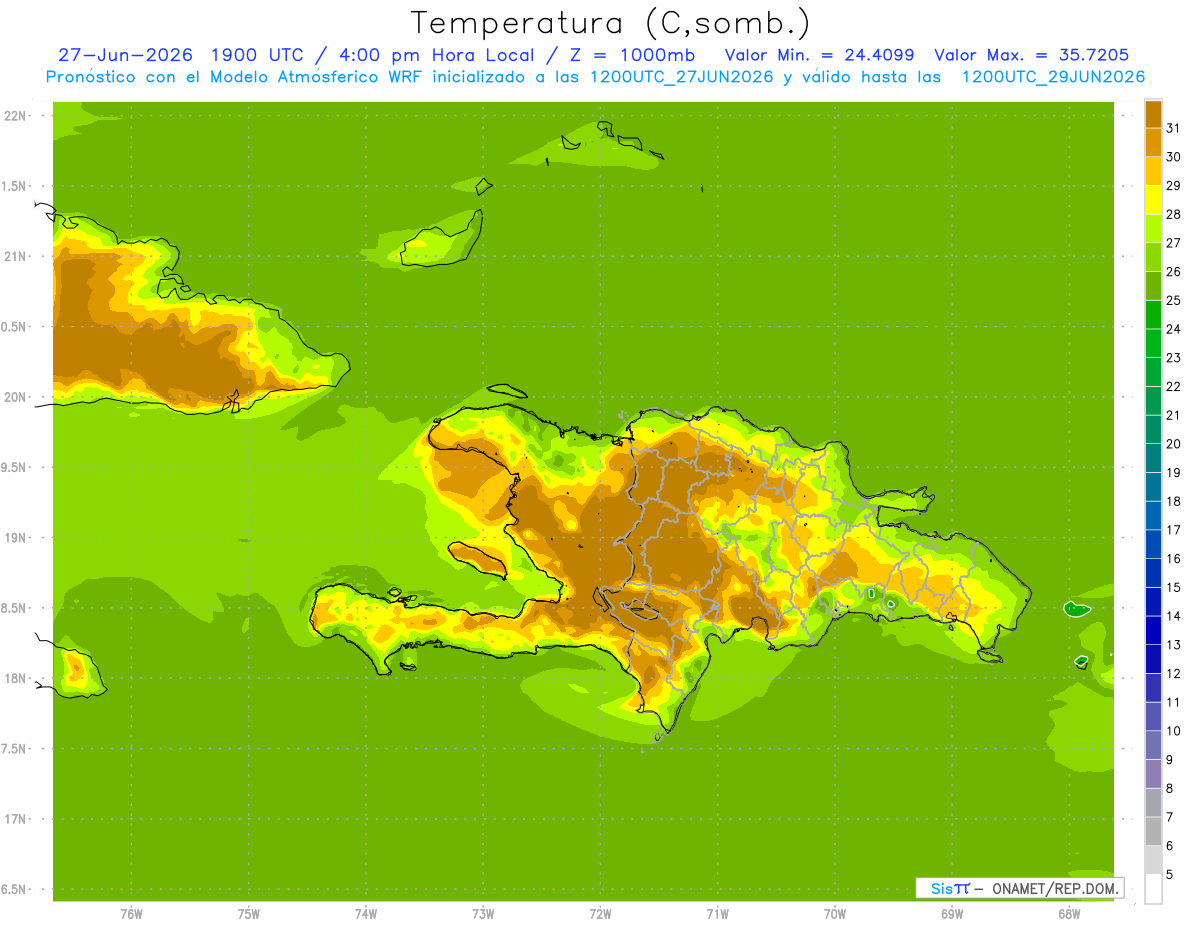Click "Valor Max. = 35.7205" text
The width and height of the screenshot is (1200, 927).
point(1032,55)
